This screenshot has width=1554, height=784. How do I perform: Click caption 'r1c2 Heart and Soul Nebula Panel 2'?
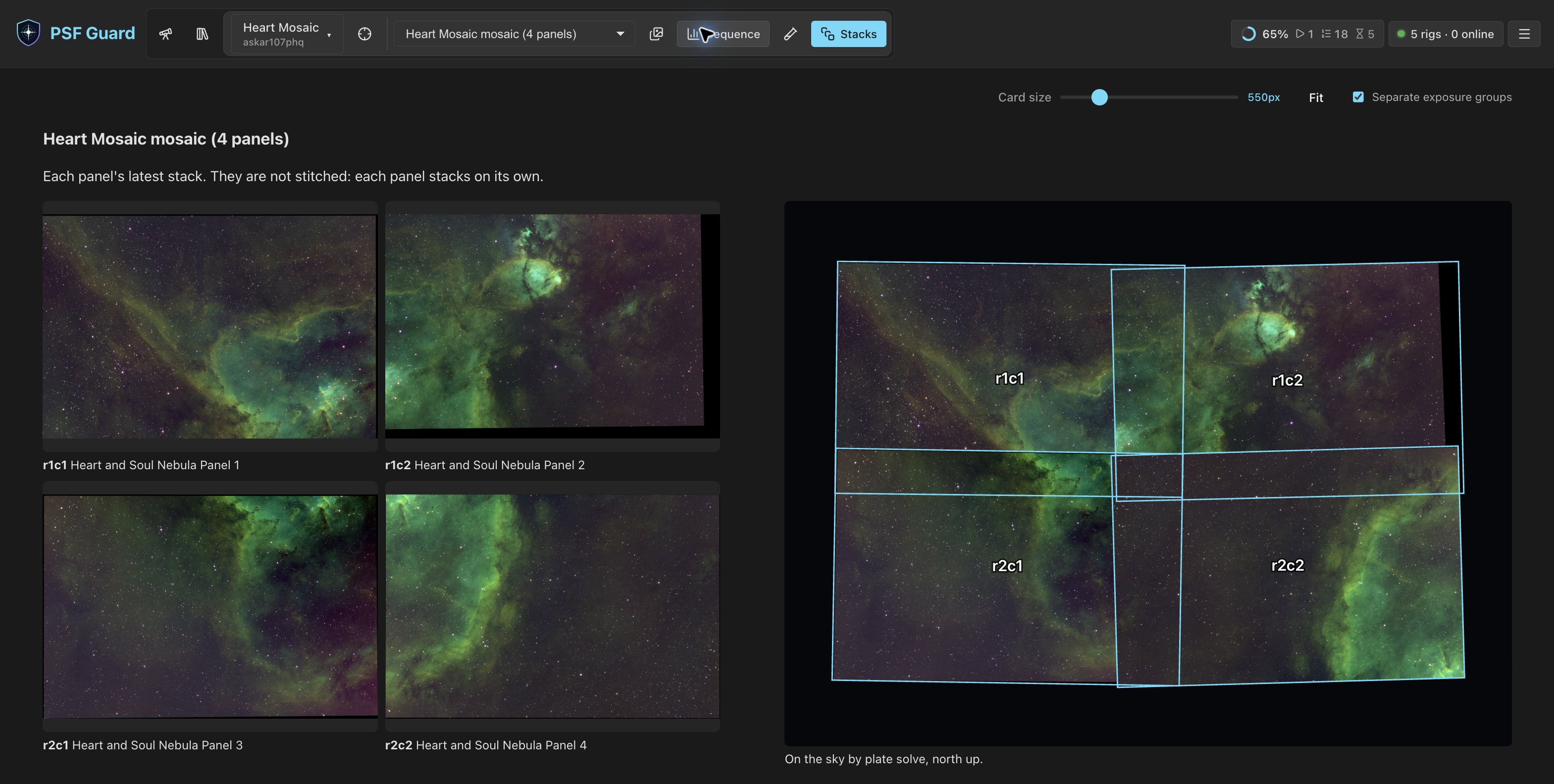pos(484,465)
